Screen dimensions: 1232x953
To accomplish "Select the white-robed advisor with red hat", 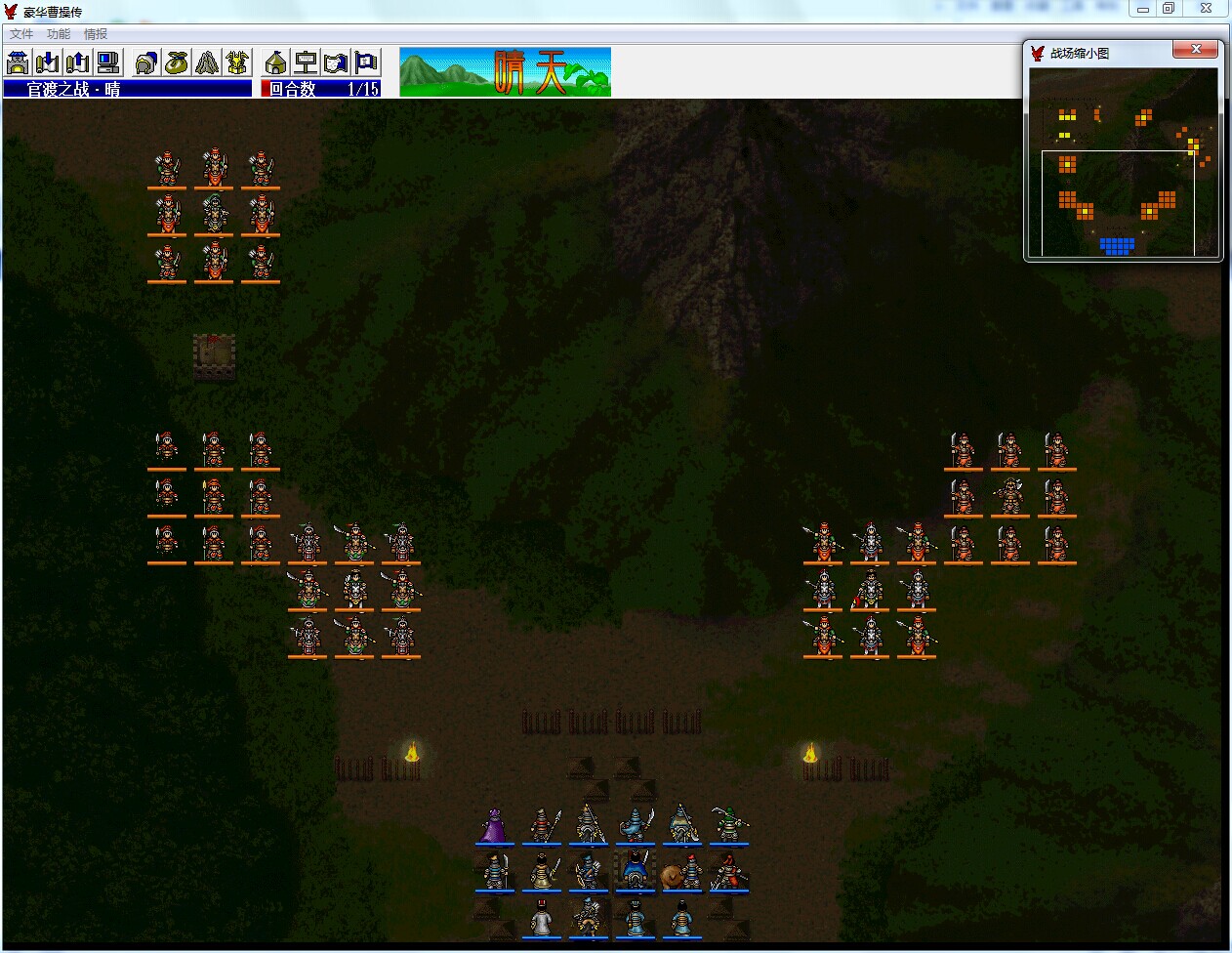I will (542, 919).
